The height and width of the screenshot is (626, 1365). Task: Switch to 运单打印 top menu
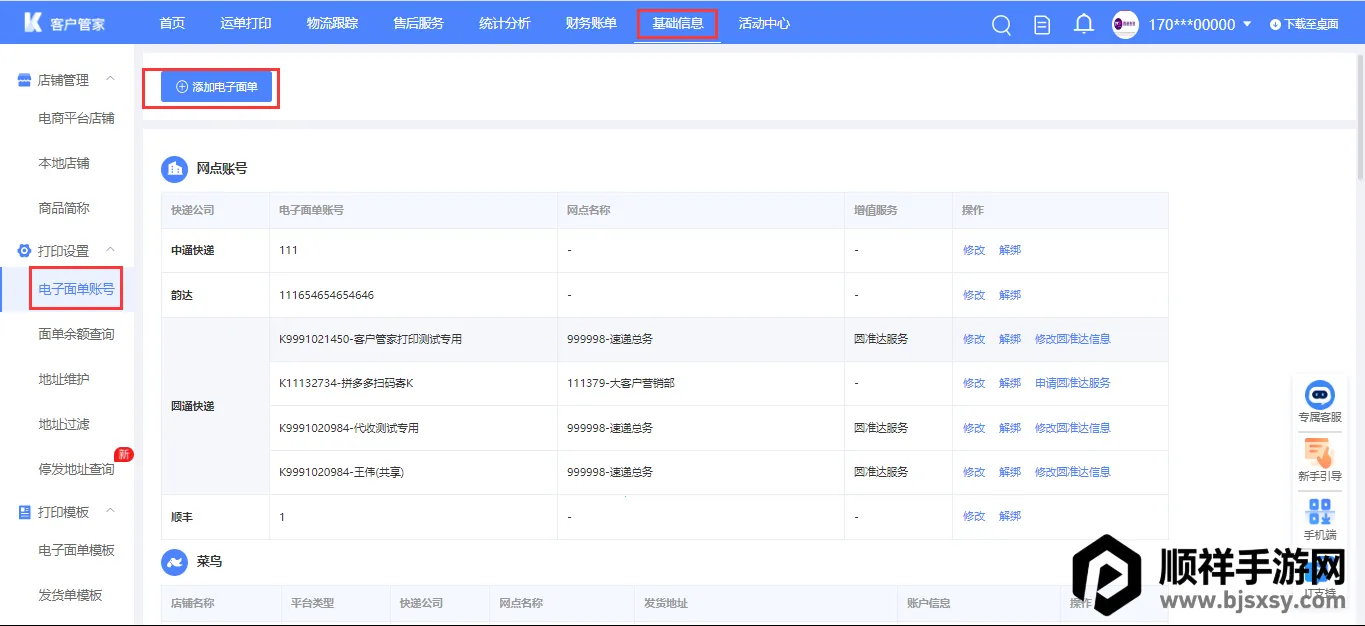point(245,23)
